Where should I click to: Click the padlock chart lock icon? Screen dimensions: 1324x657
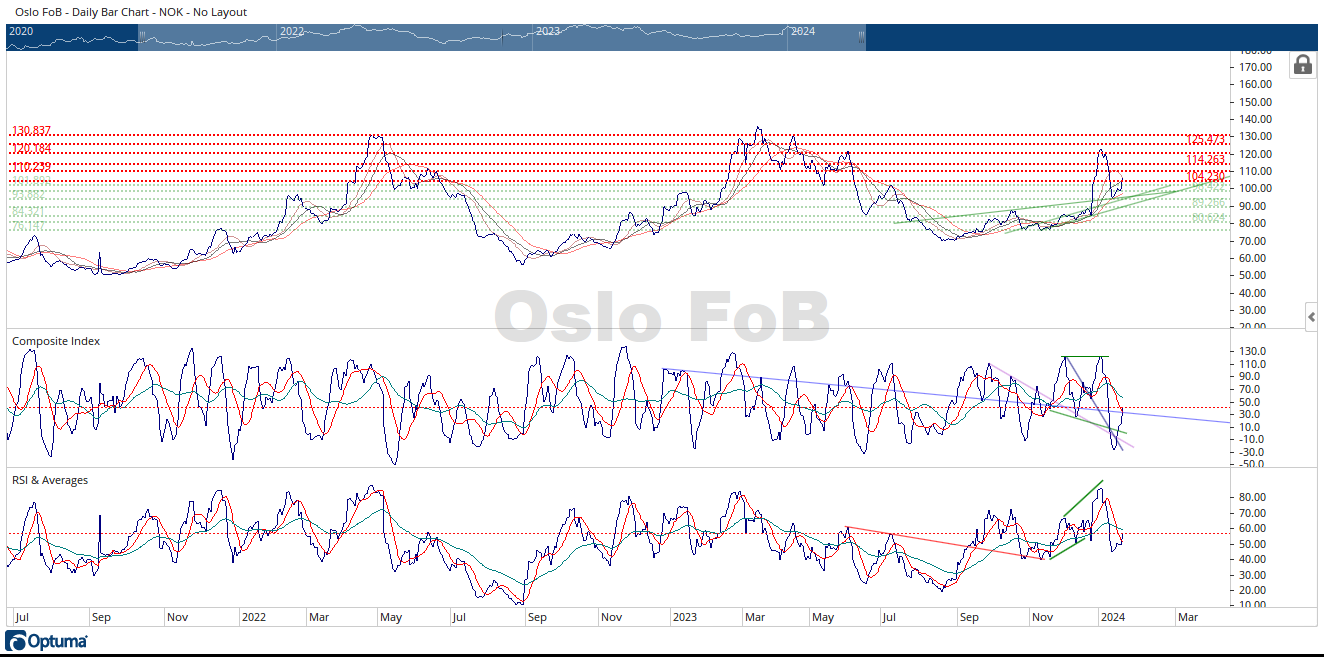point(1302,65)
